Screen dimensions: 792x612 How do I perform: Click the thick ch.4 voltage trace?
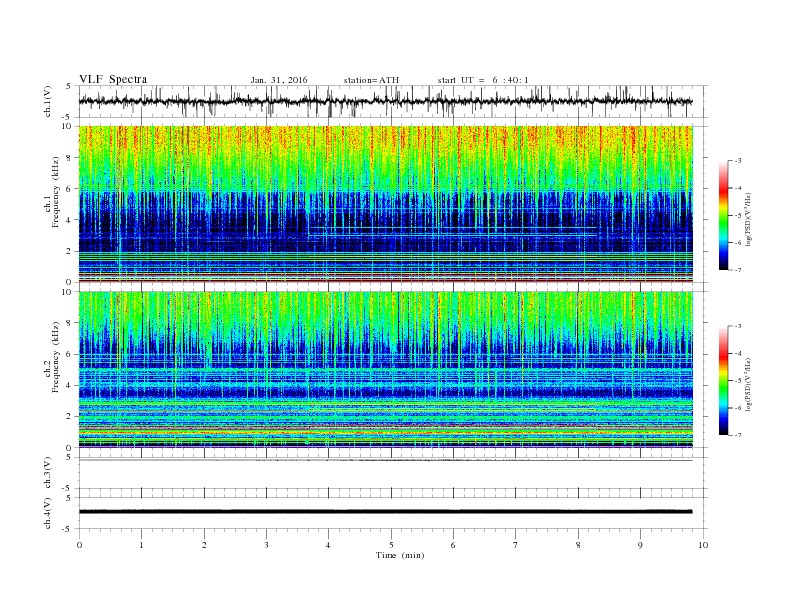[385, 512]
